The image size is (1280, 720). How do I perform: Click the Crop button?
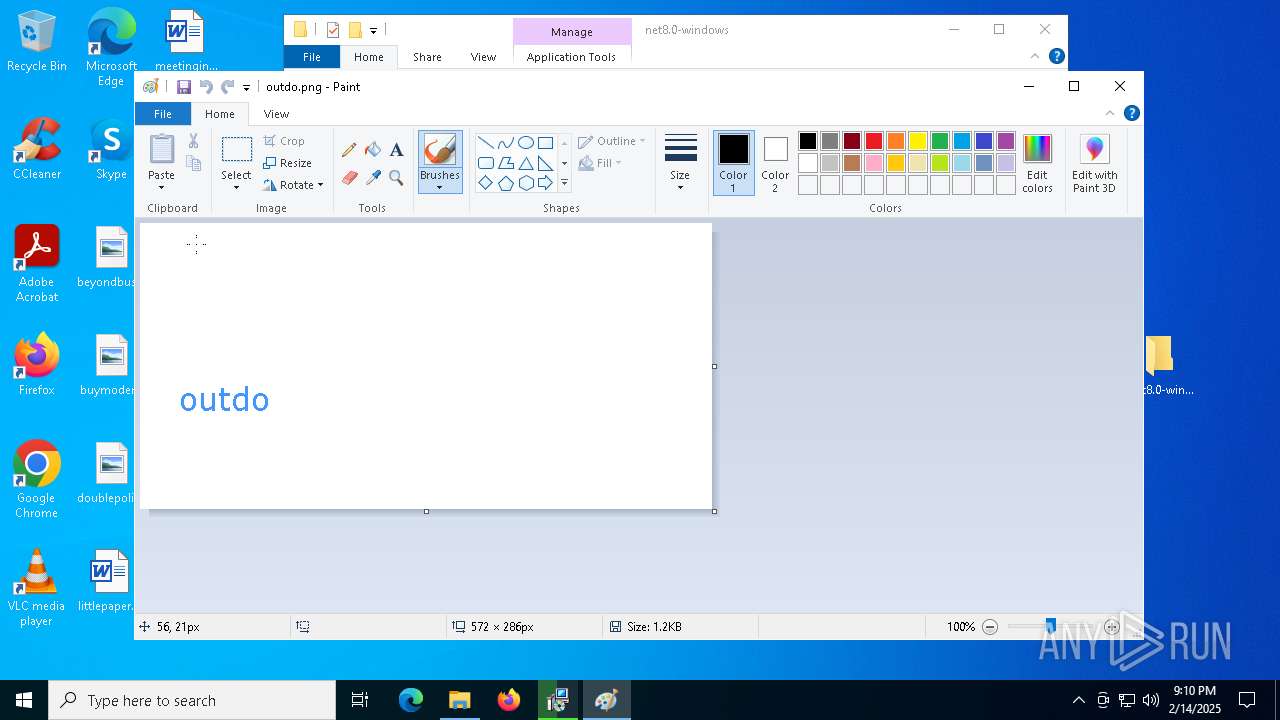(284, 141)
